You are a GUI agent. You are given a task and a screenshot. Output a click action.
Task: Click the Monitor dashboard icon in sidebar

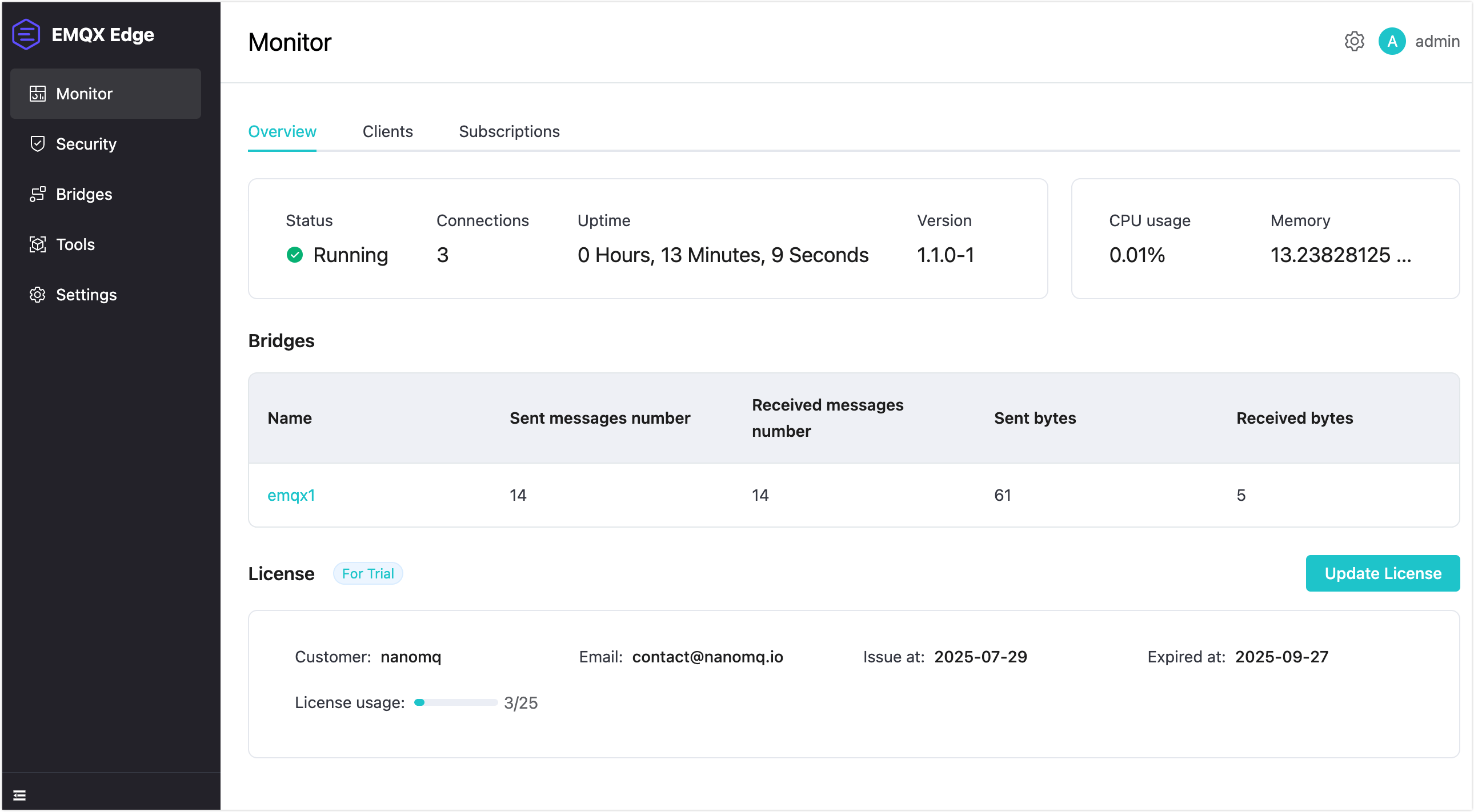coord(37,94)
